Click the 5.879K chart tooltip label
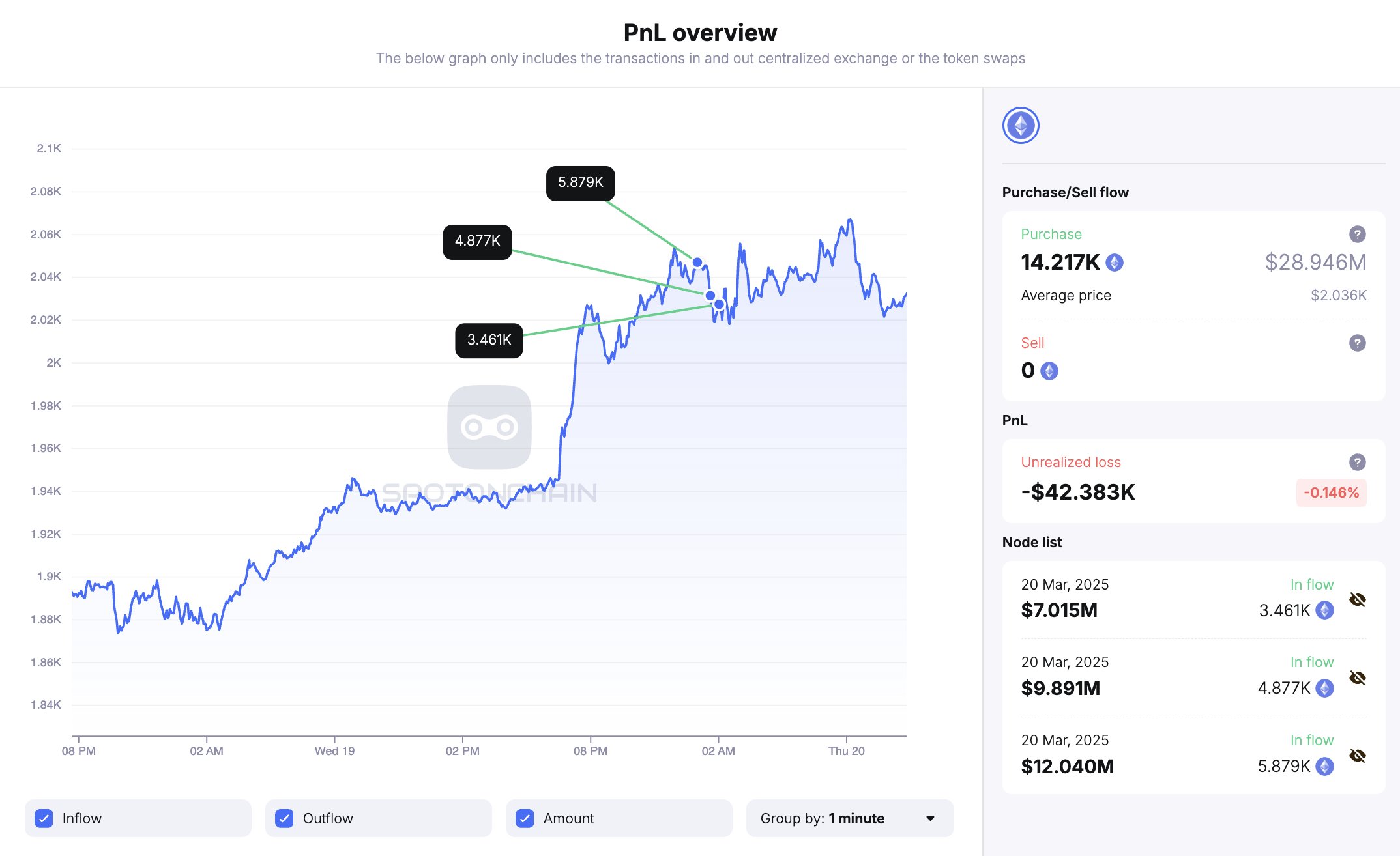This screenshot has height=856, width=1400. [x=580, y=183]
